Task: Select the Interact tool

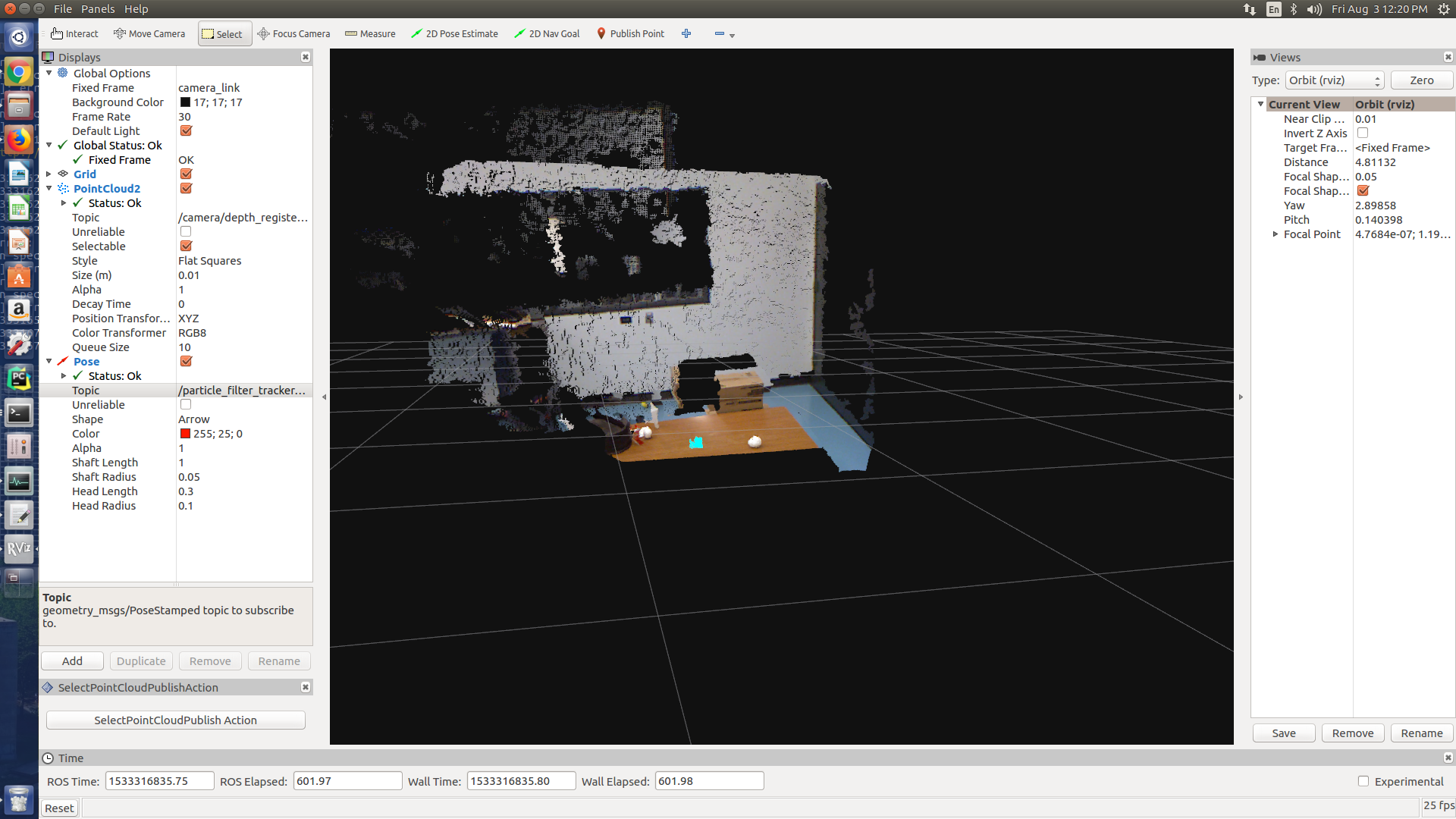Action: [x=74, y=33]
